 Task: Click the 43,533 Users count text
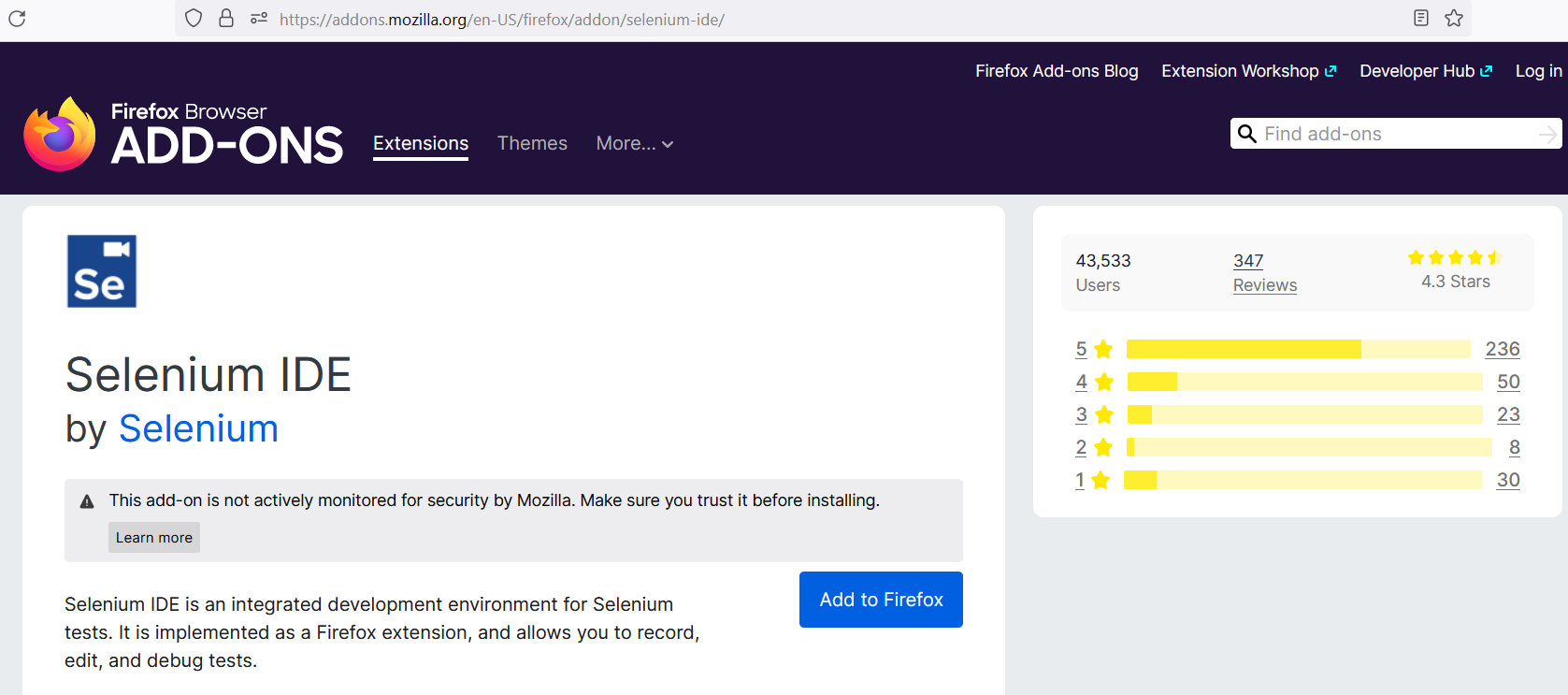[1103, 261]
